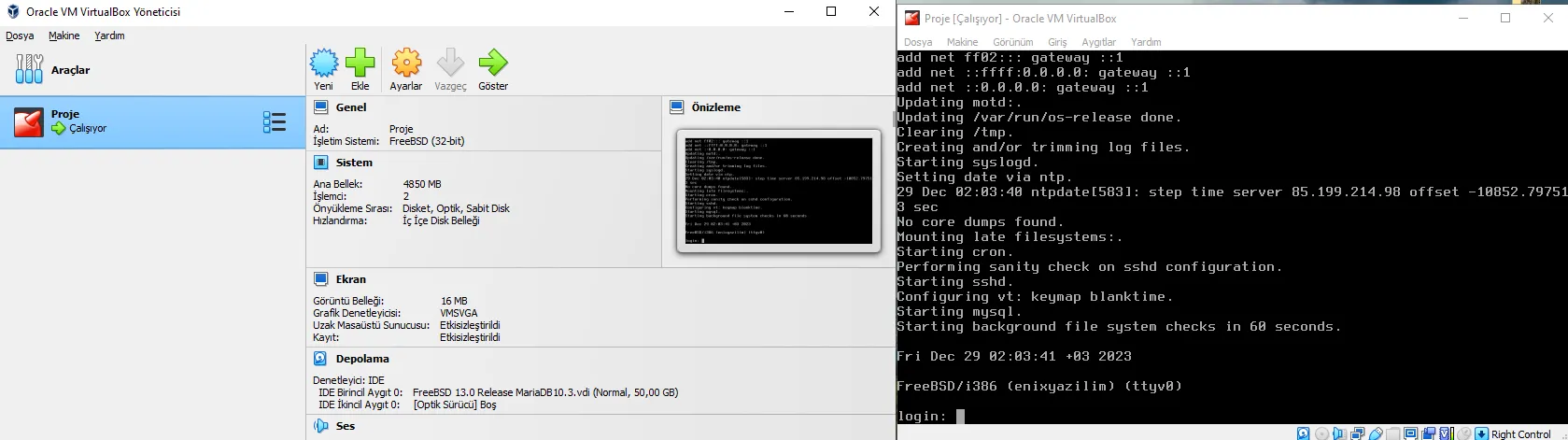The width and height of the screenshot is (1568, 440).
Task: Click the Önizleme section icon
Action: (677, 107)
